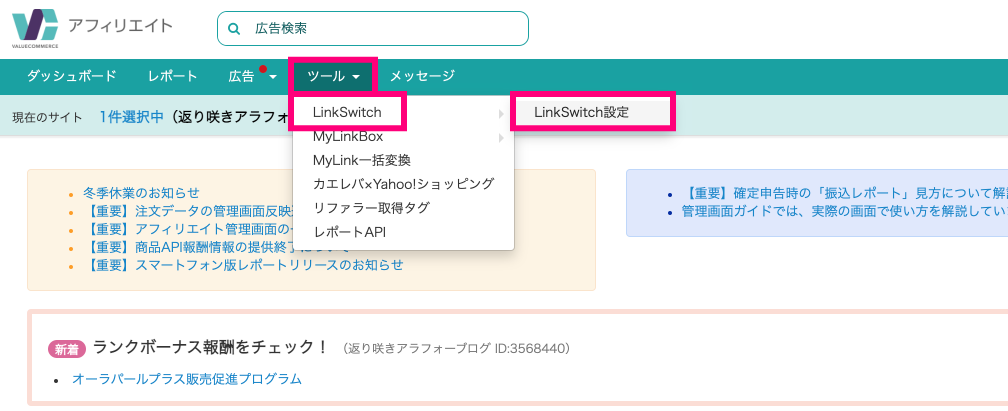
Task: Expand the LinkSwitch submenu arrow
Action: [x=501, y=113]
